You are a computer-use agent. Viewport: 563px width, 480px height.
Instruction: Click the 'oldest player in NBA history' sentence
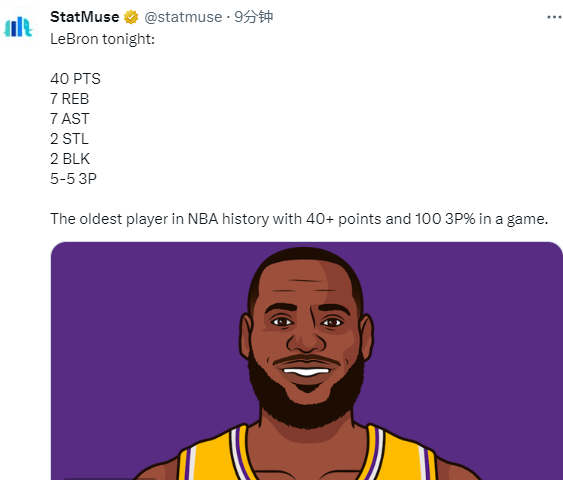[299, 219]
